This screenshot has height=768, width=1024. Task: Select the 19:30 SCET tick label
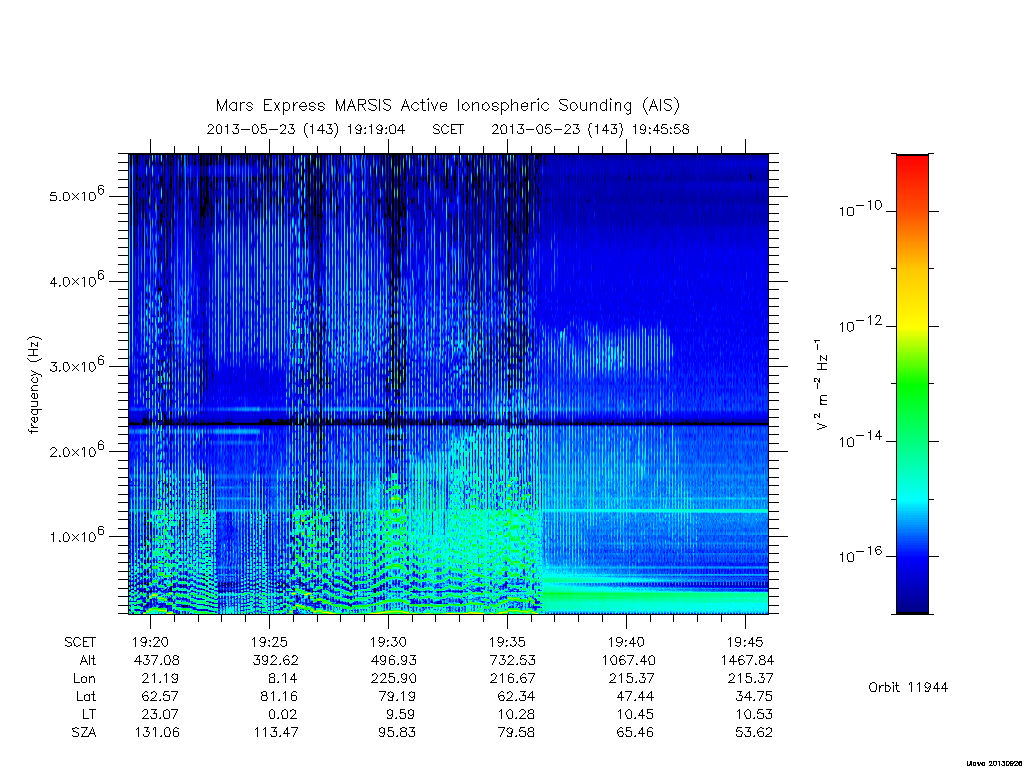(389, 642)
